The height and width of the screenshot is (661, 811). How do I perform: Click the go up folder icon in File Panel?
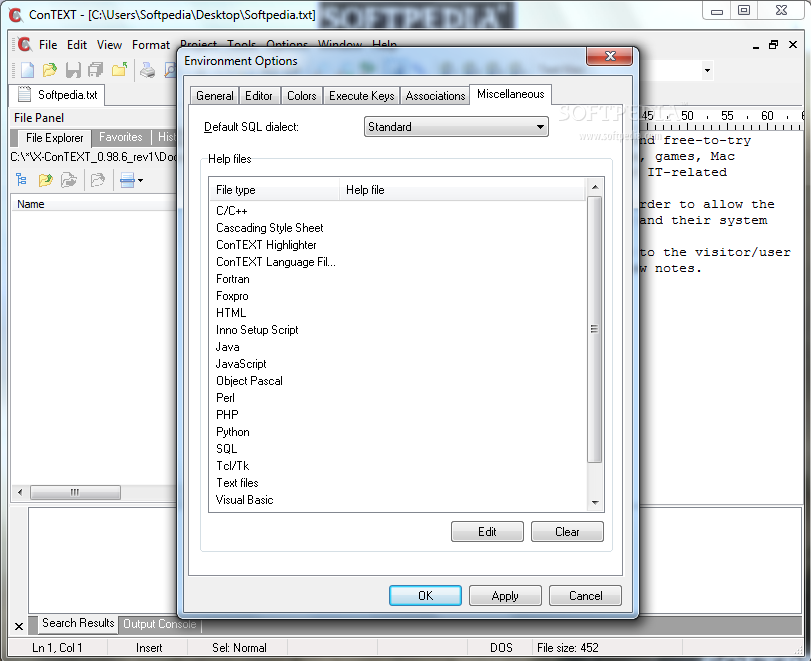46,180
